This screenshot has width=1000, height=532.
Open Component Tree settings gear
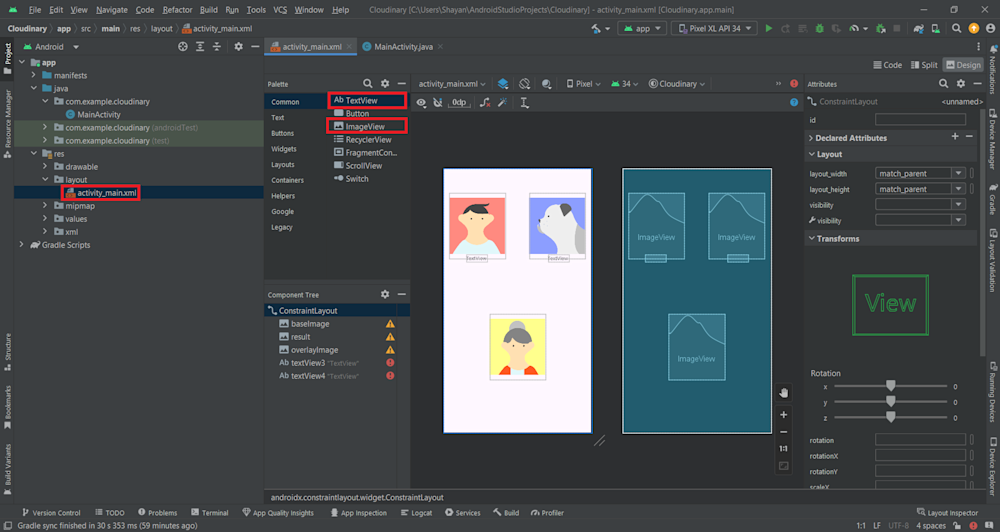point(385,294)
